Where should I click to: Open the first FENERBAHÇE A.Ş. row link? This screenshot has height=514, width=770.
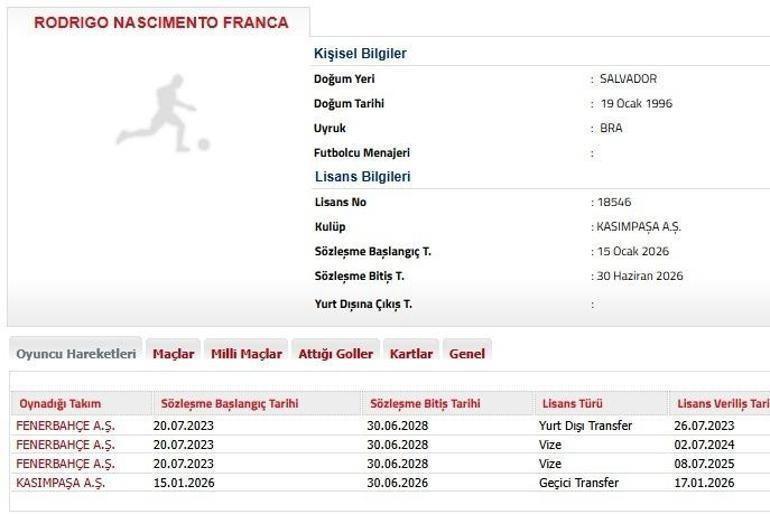pyautogui.click(x=65, y=425)
